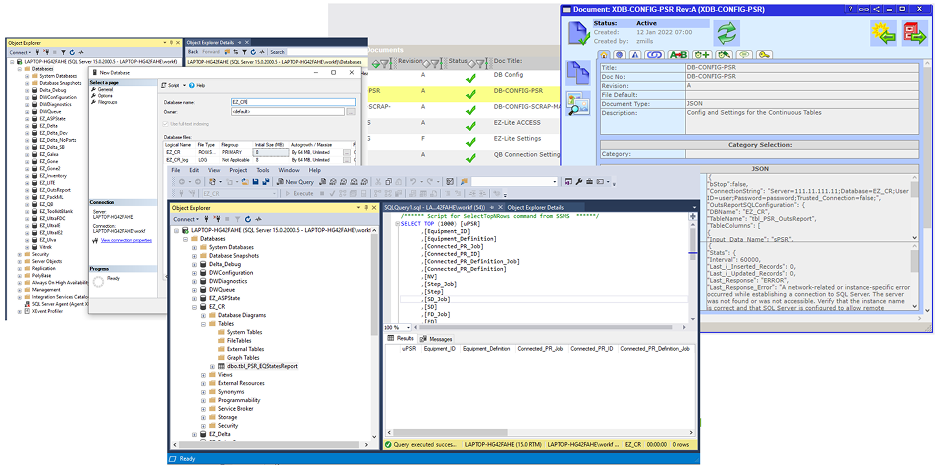This screenshot has width=940, height=469.
Task: Switch to the SQLQuery1.sql editor tab
Action: point(435,208)
